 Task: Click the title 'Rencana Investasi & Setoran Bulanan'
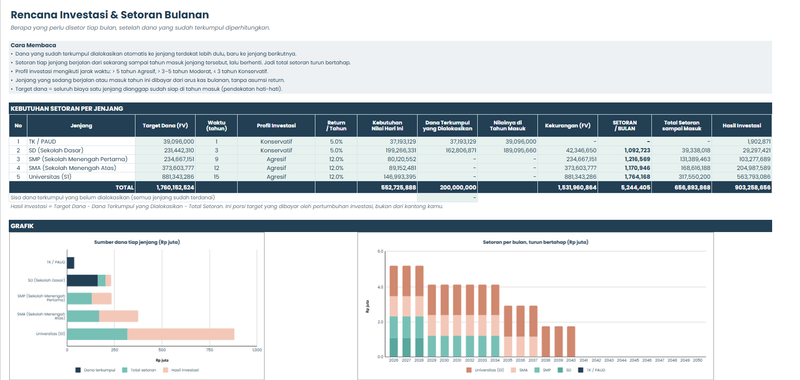click(x=109, y=15)
